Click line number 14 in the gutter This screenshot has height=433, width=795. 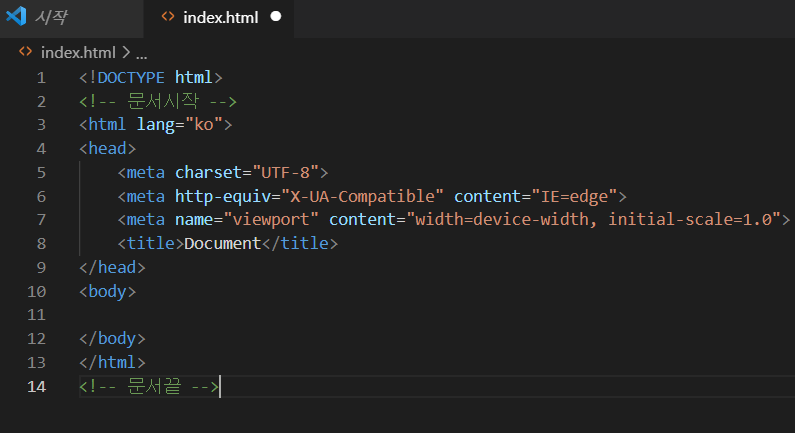(x=37, y=387)
